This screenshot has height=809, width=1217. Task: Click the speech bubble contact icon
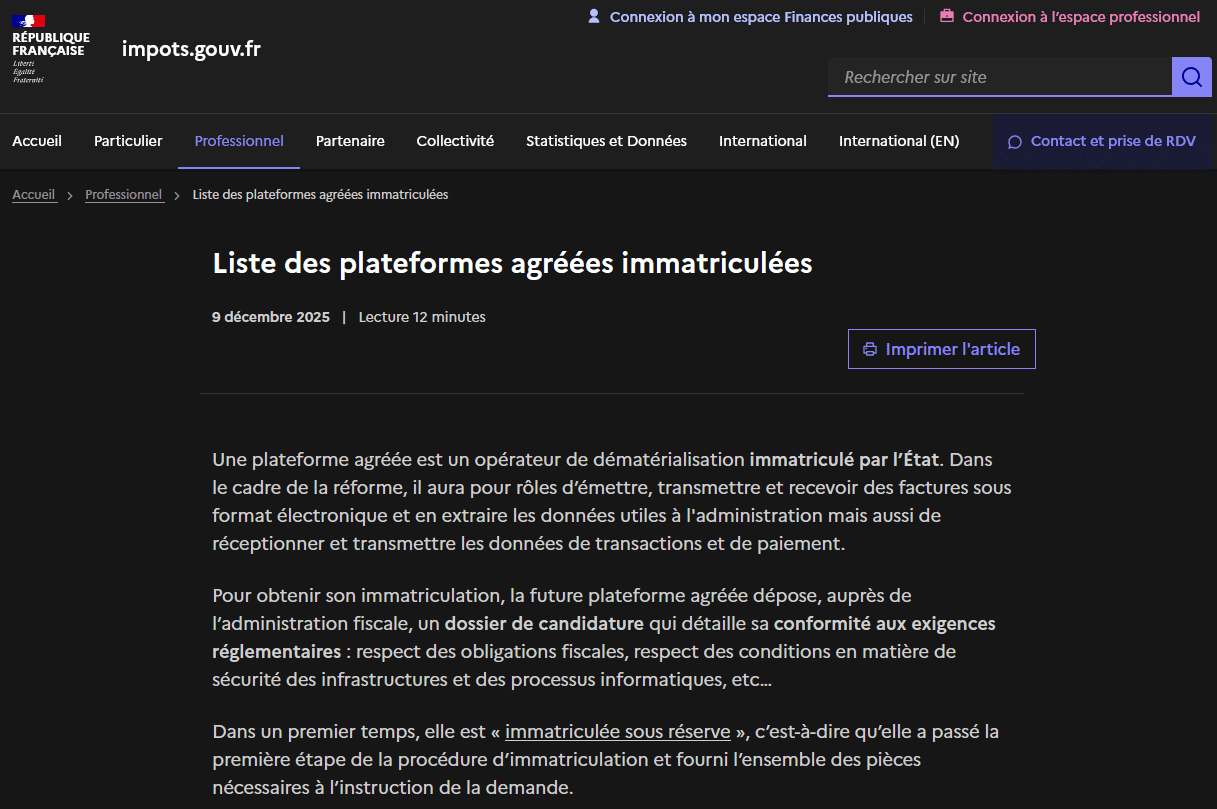click(x=1014, y=142)
